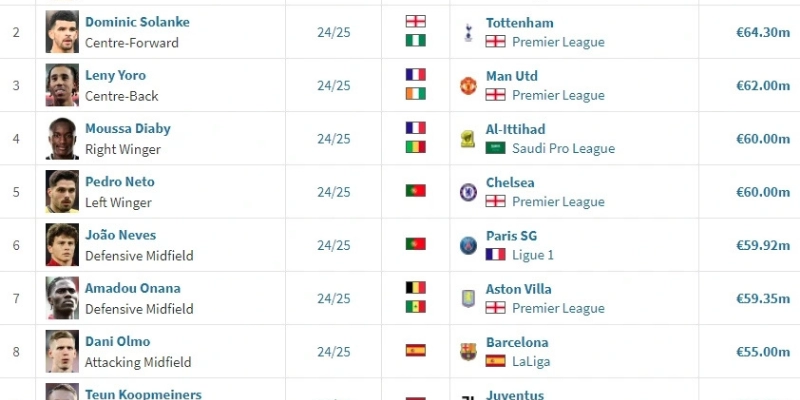Click Pedro Neto's Portugal nationality flag
This screenshot has width=800, height=400.
pyautogui.click(x=416, y=191)
